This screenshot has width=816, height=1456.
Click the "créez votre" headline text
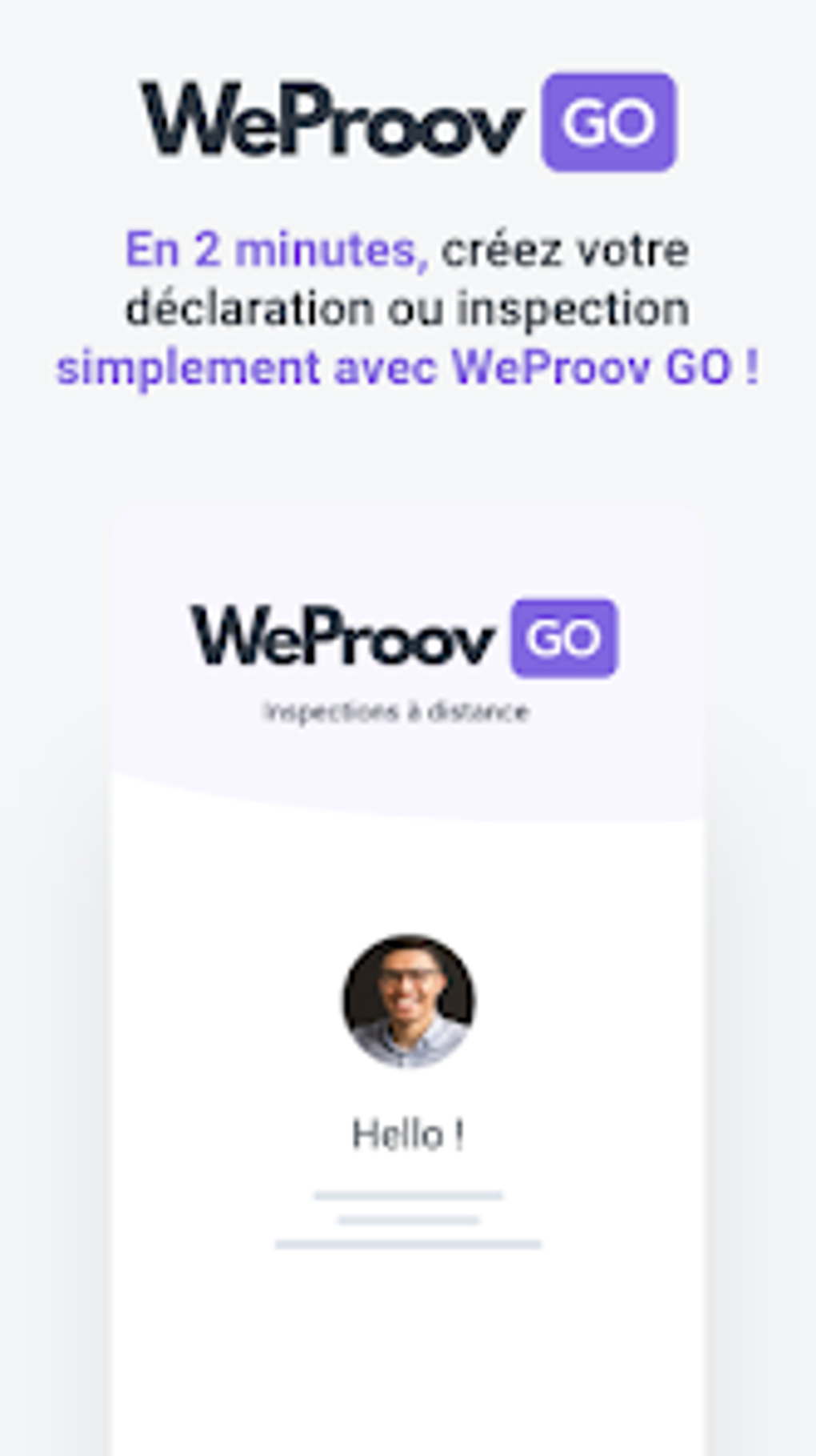click(565, 250)
